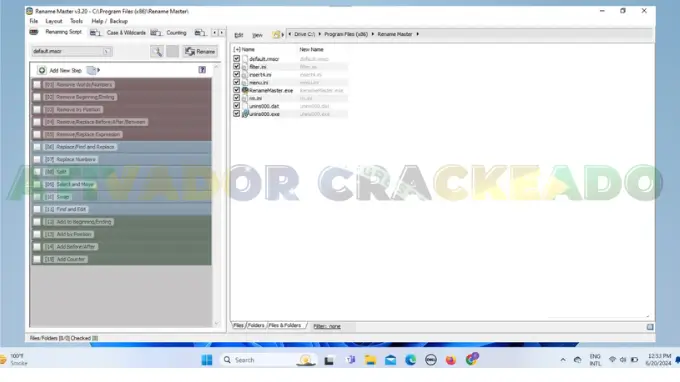
Task: Expand the Swap step
Action: (x=57, y=197)
